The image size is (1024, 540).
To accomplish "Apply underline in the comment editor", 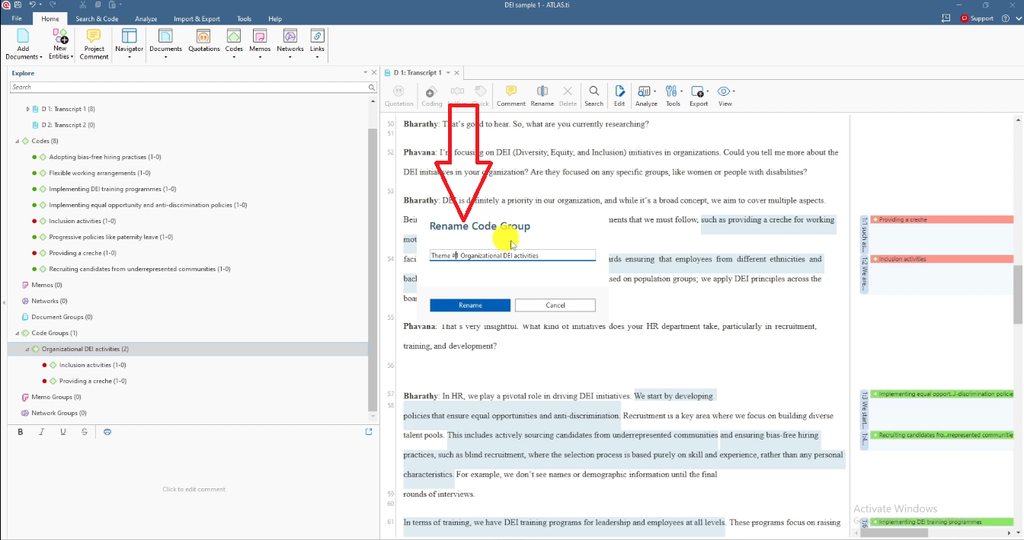I will pyautogui.click(x=63, y=432).
